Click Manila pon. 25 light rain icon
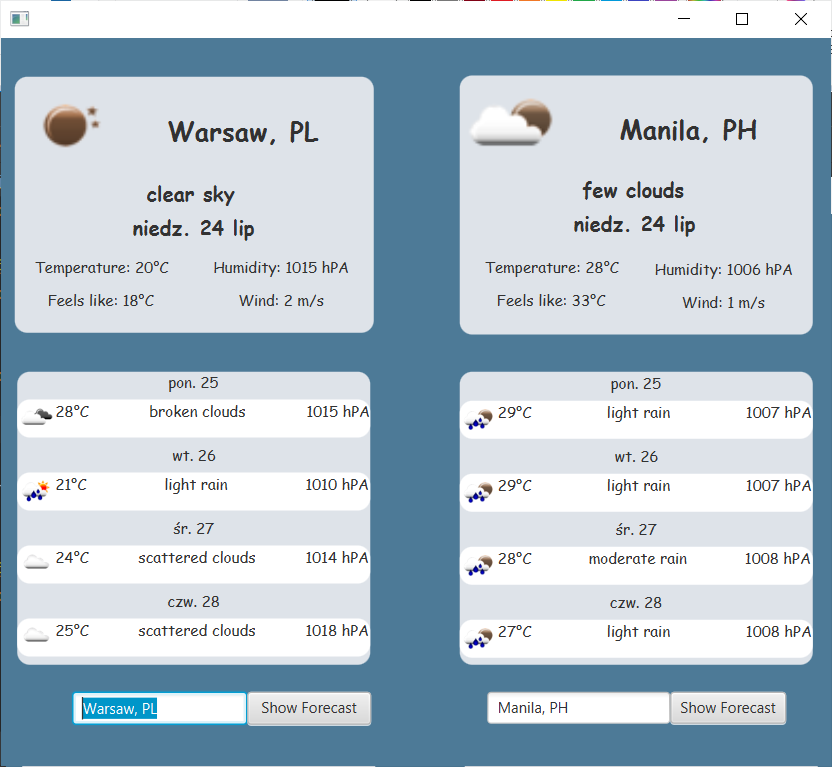832x767 pixels. coord(479,419)
